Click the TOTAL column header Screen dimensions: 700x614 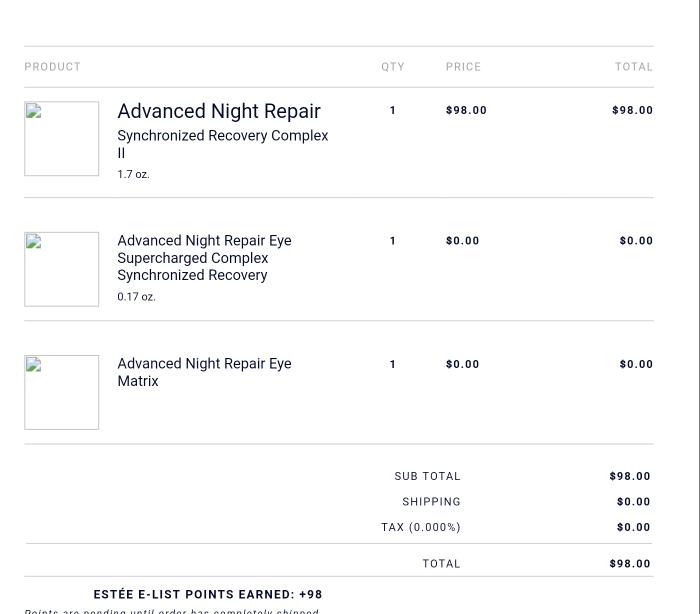click(633, 67)
